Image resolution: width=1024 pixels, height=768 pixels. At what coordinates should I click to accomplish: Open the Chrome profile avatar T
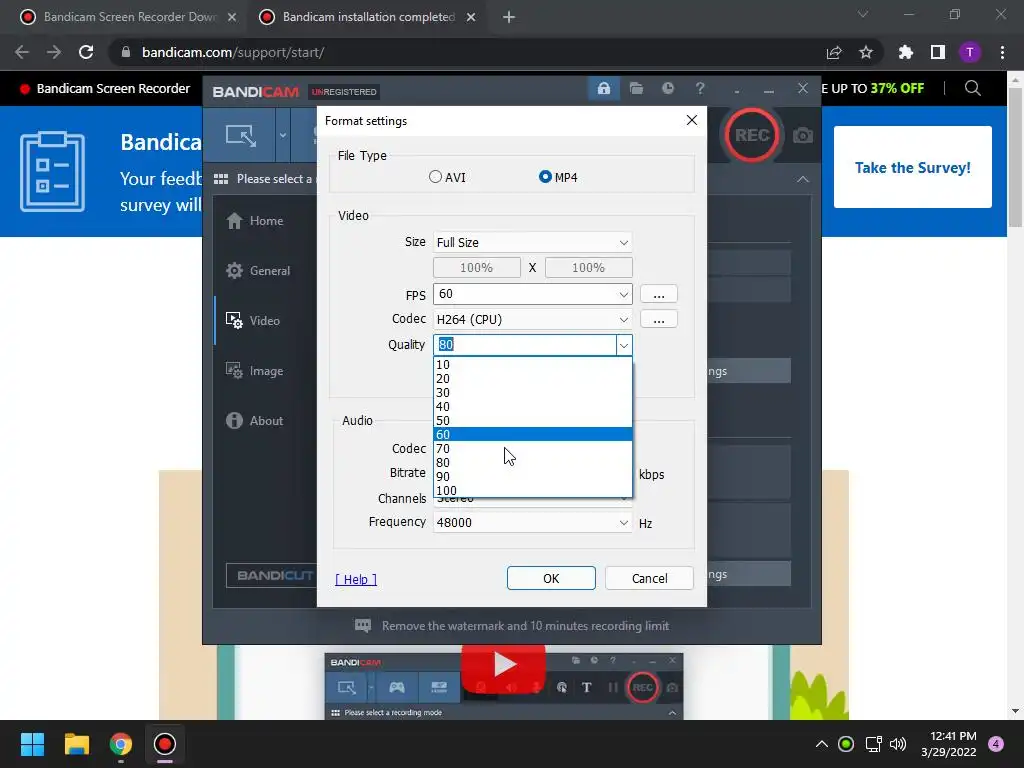[x=970, y=52]
